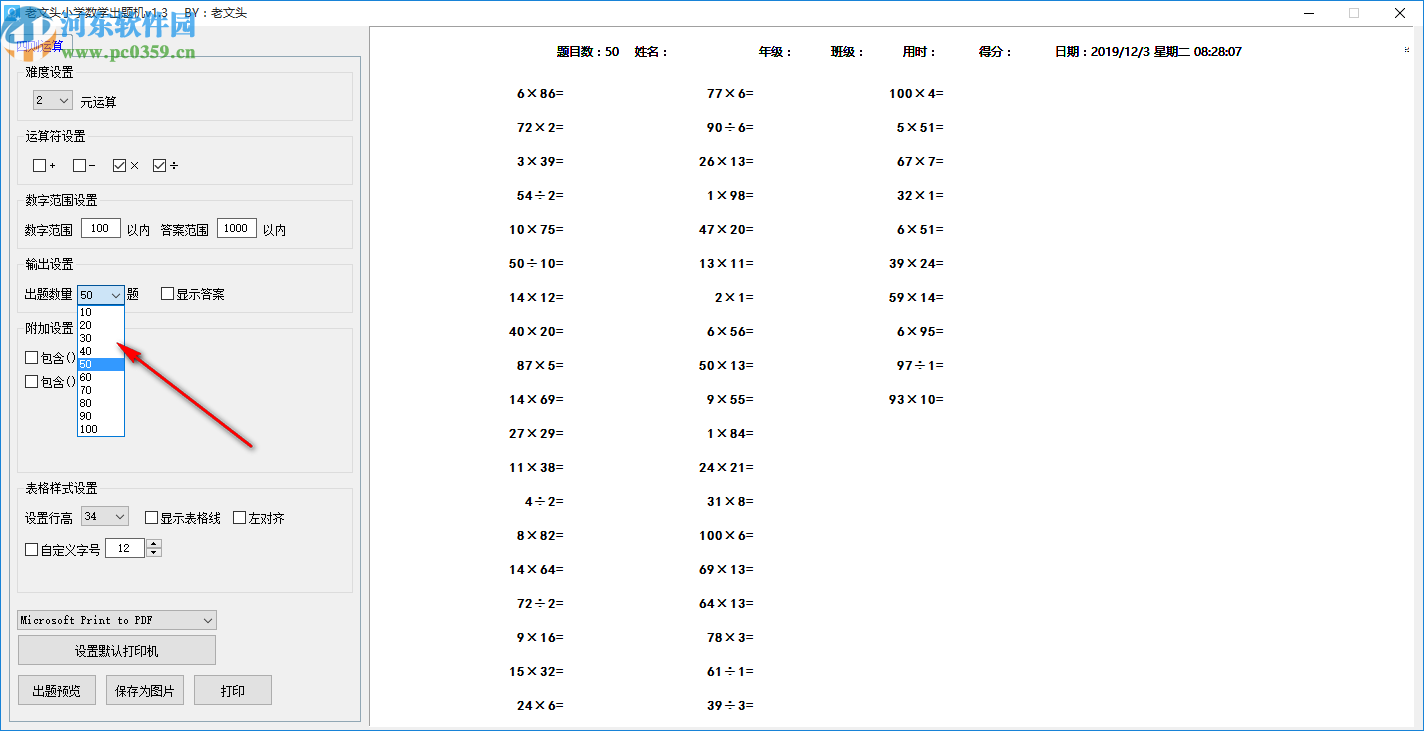Click the problem 27×29=
The height and width of the screenshot is (731, 1424).
[x=536, y=434]
